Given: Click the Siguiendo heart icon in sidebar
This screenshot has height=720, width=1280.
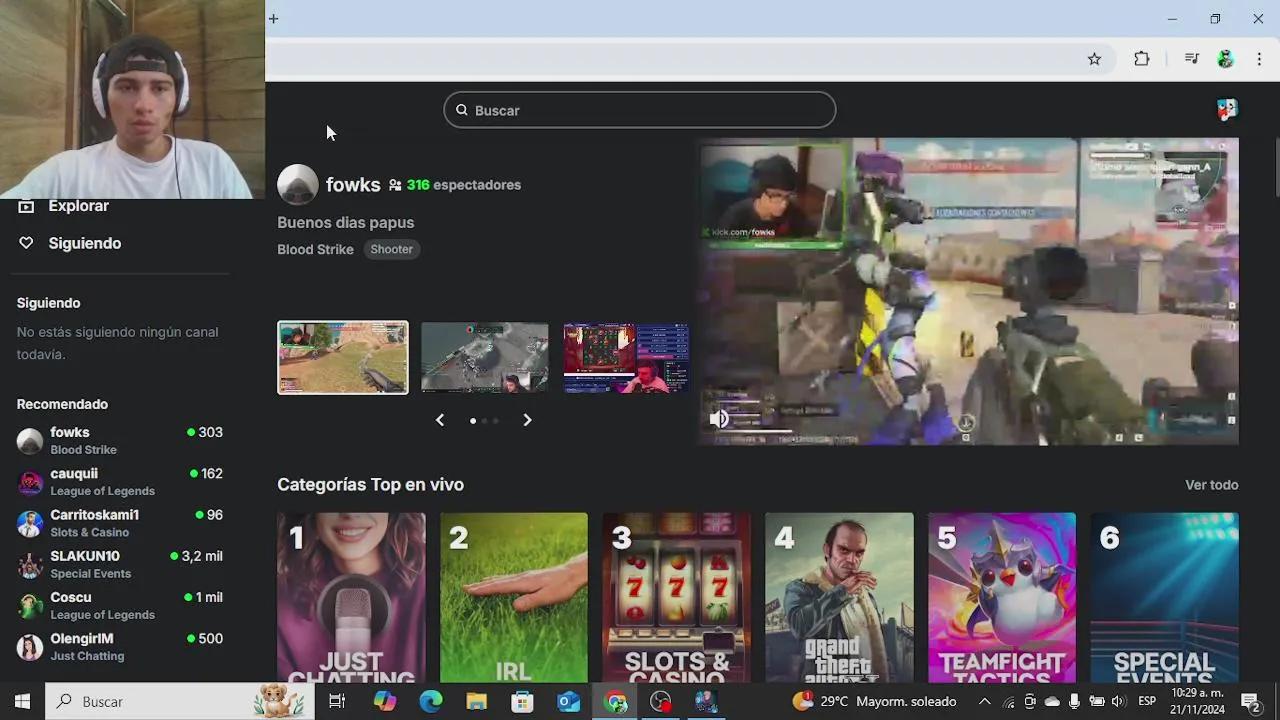Looking at the screenshot, I should tap(27, 243).
